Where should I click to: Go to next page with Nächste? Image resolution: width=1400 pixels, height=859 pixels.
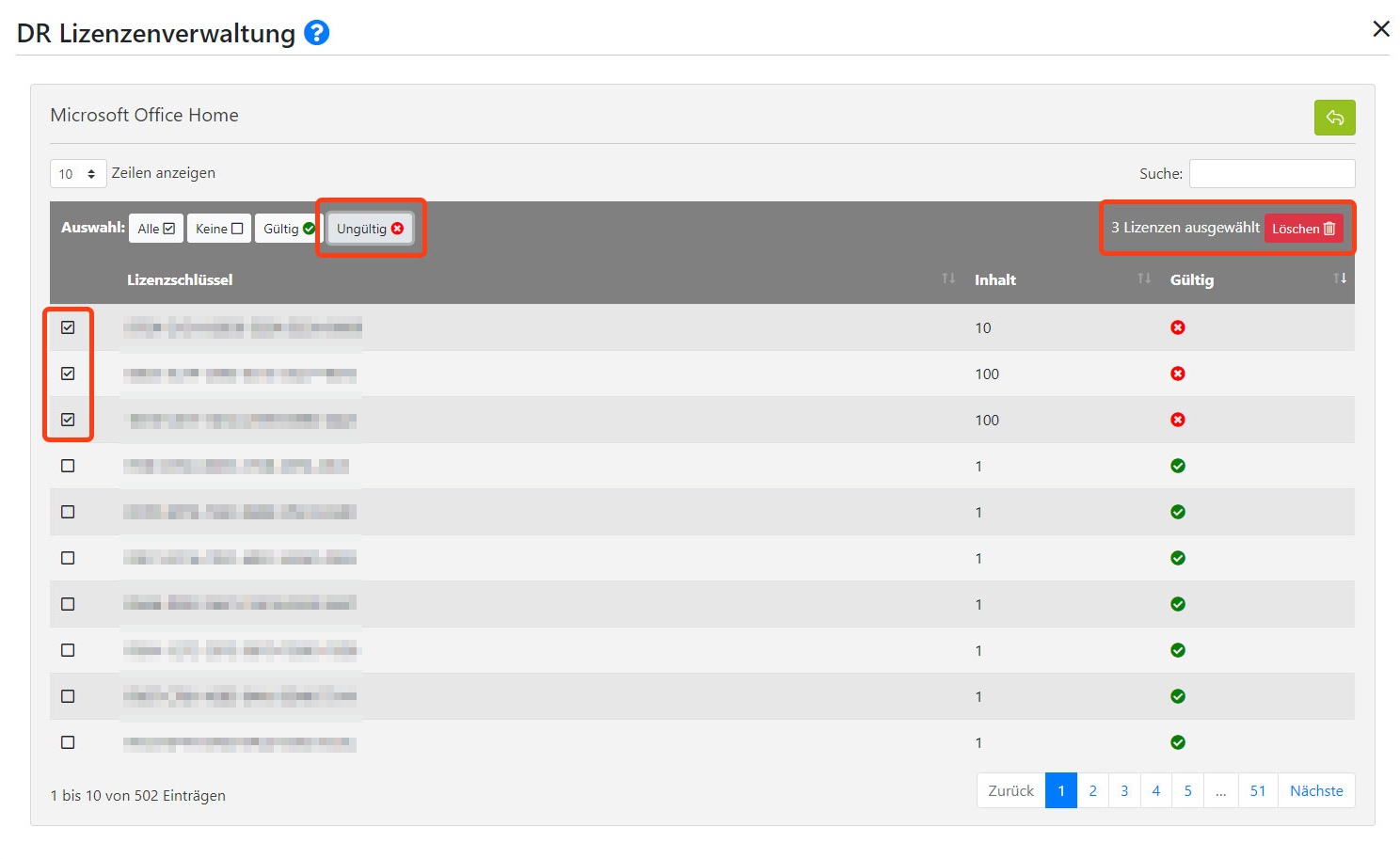tap(1316, 791)
